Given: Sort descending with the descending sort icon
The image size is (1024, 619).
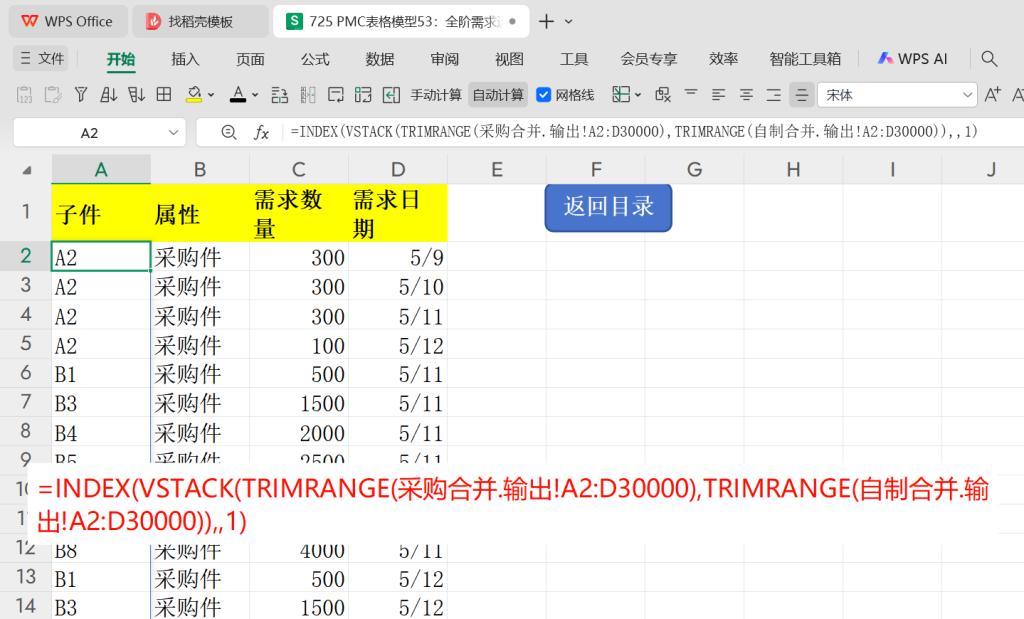Looking at the screenshot, I should [136, 95].
